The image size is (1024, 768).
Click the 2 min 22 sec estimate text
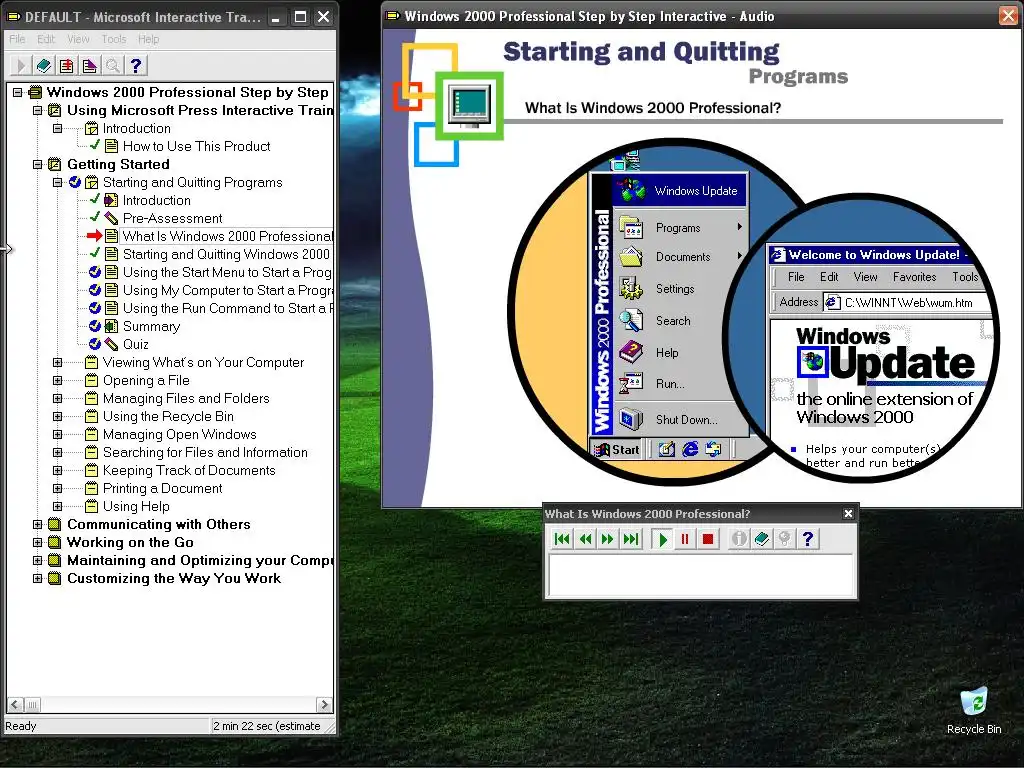(x=266, y=726)
